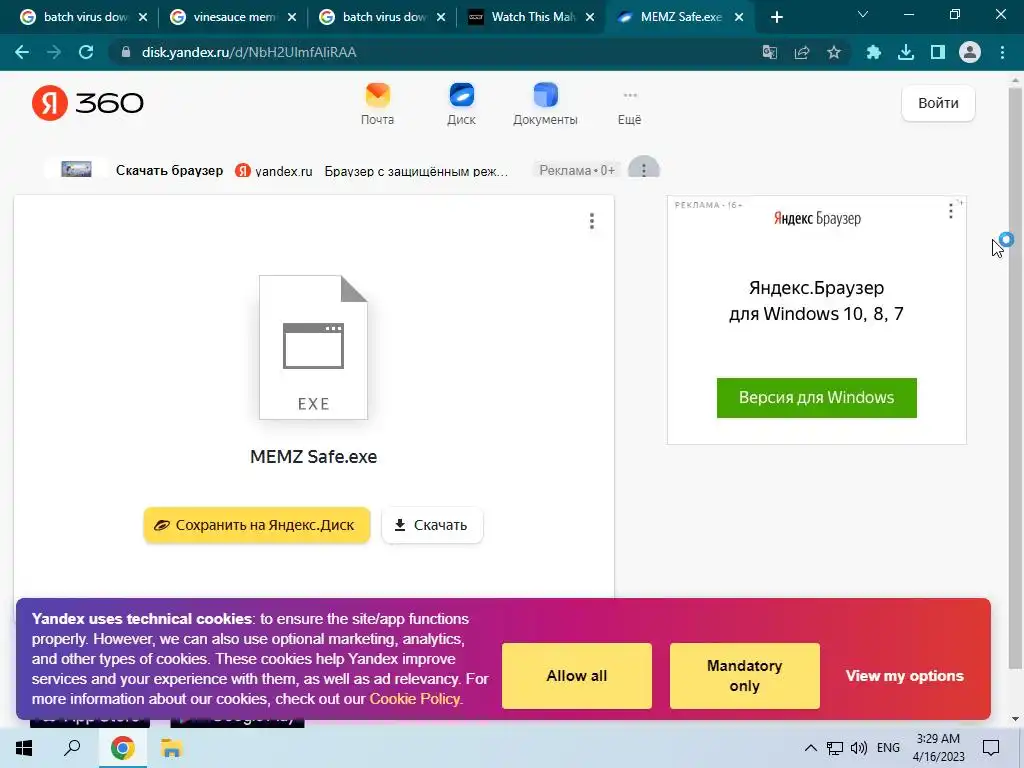Download file with Скачать button
Viewport: 1024px width, 768px height.
tap(432, 525)
